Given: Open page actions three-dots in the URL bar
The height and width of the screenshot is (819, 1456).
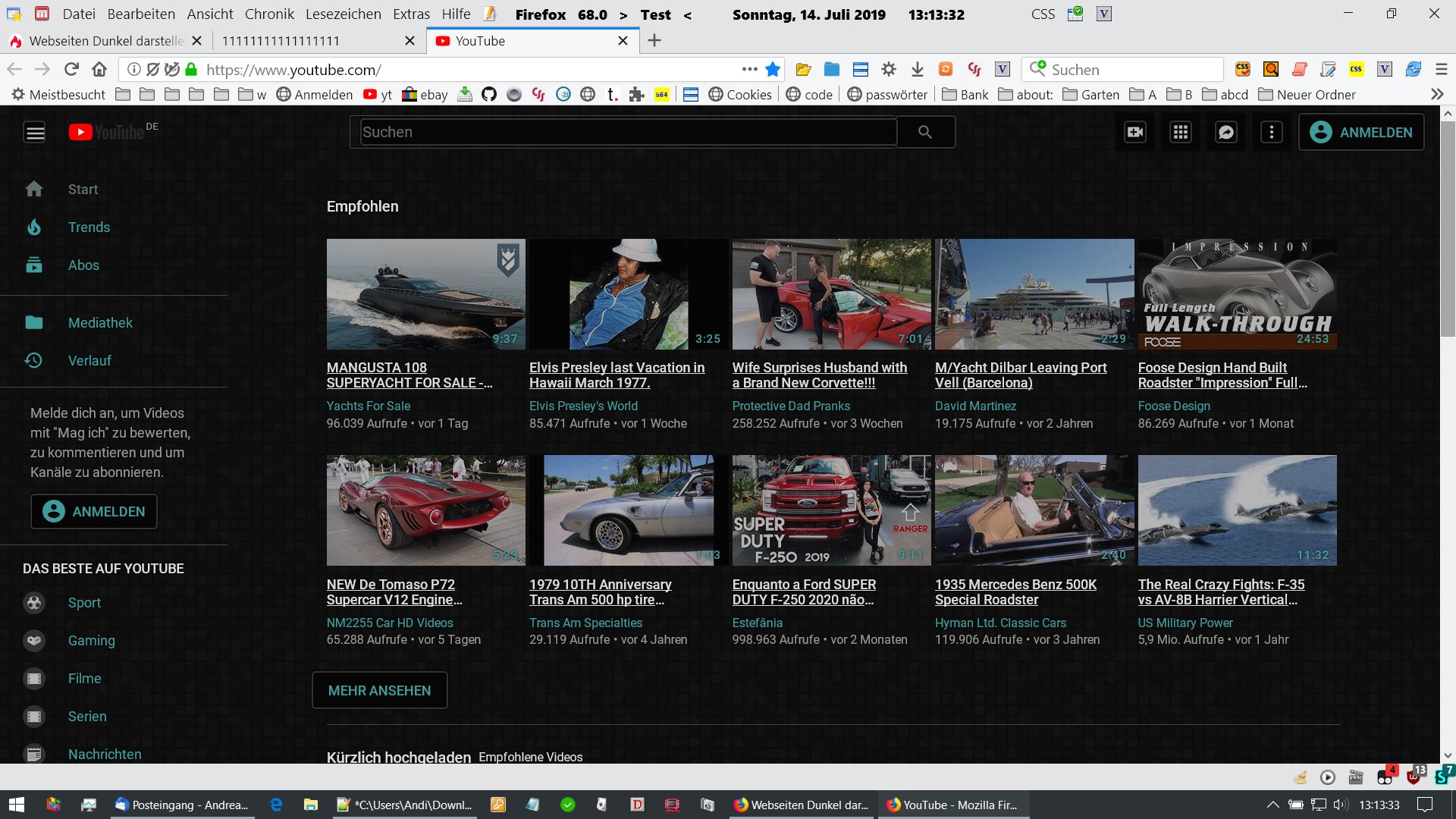Looking at the screenshot, I should (749, 69).
